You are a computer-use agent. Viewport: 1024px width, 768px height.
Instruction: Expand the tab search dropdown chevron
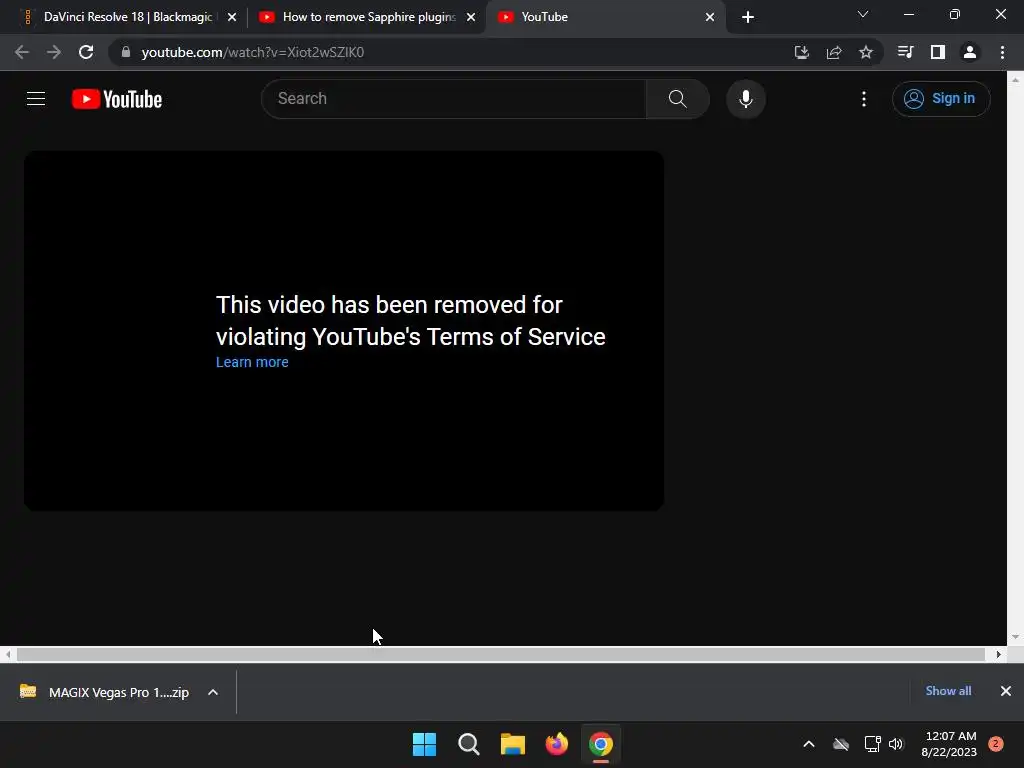[863, 14]
